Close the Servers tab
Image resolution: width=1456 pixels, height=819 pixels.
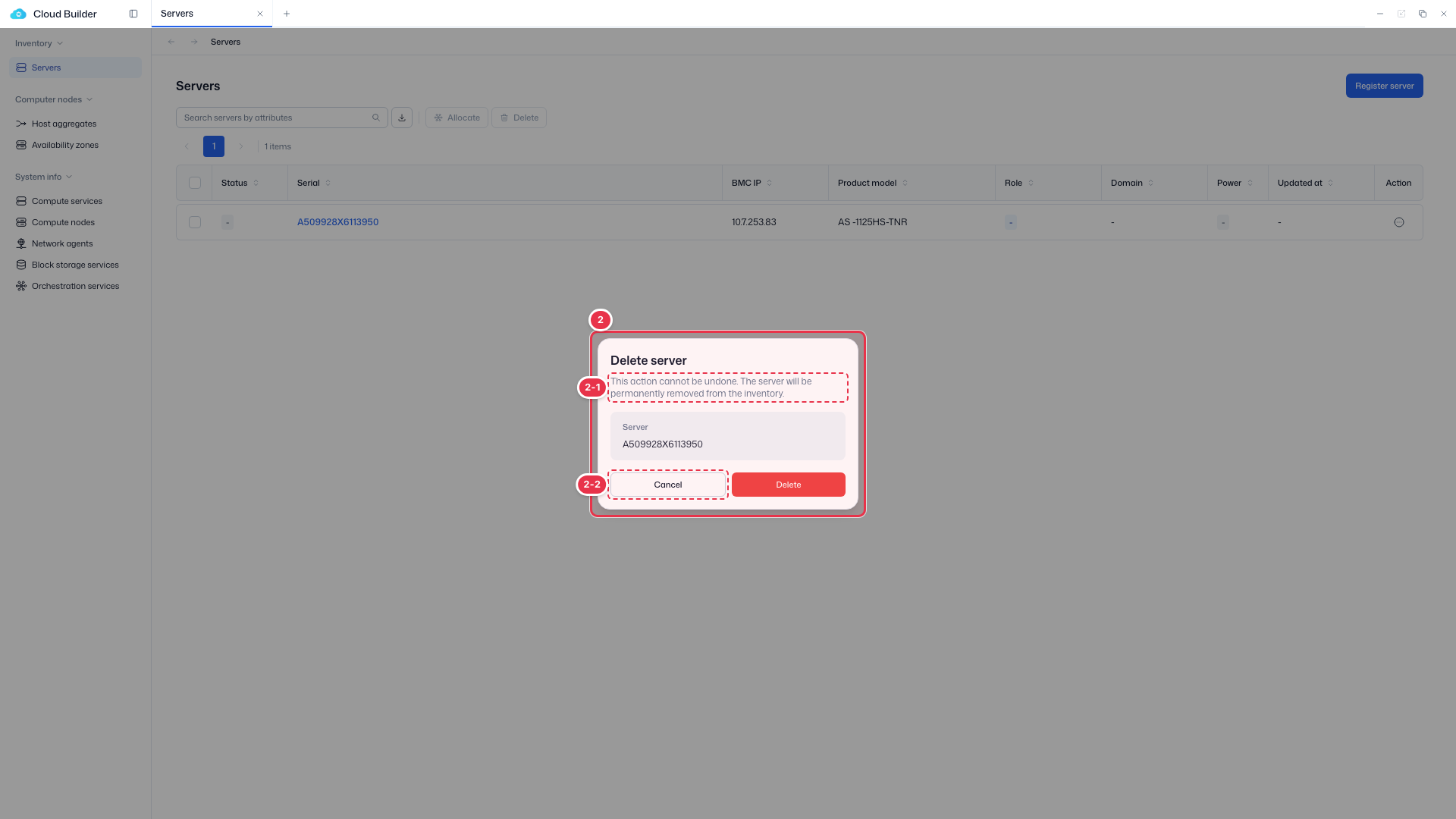260,14
